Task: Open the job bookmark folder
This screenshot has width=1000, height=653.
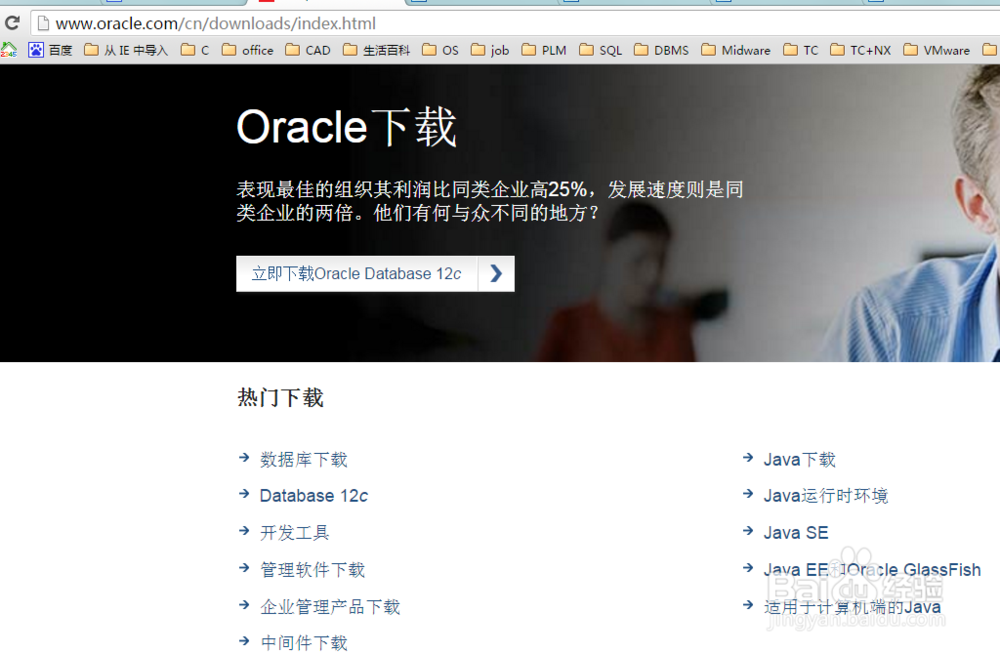Action: [490, 50]
